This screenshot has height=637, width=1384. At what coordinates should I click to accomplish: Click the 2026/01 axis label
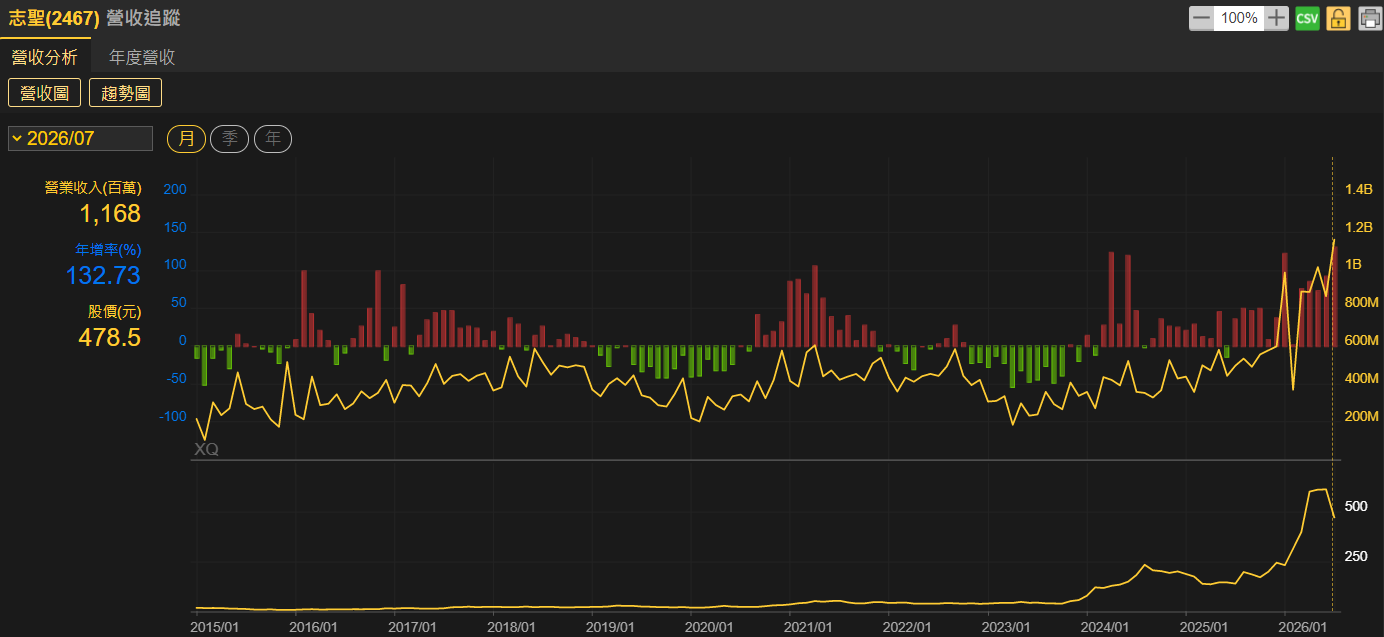(1303, 626)
